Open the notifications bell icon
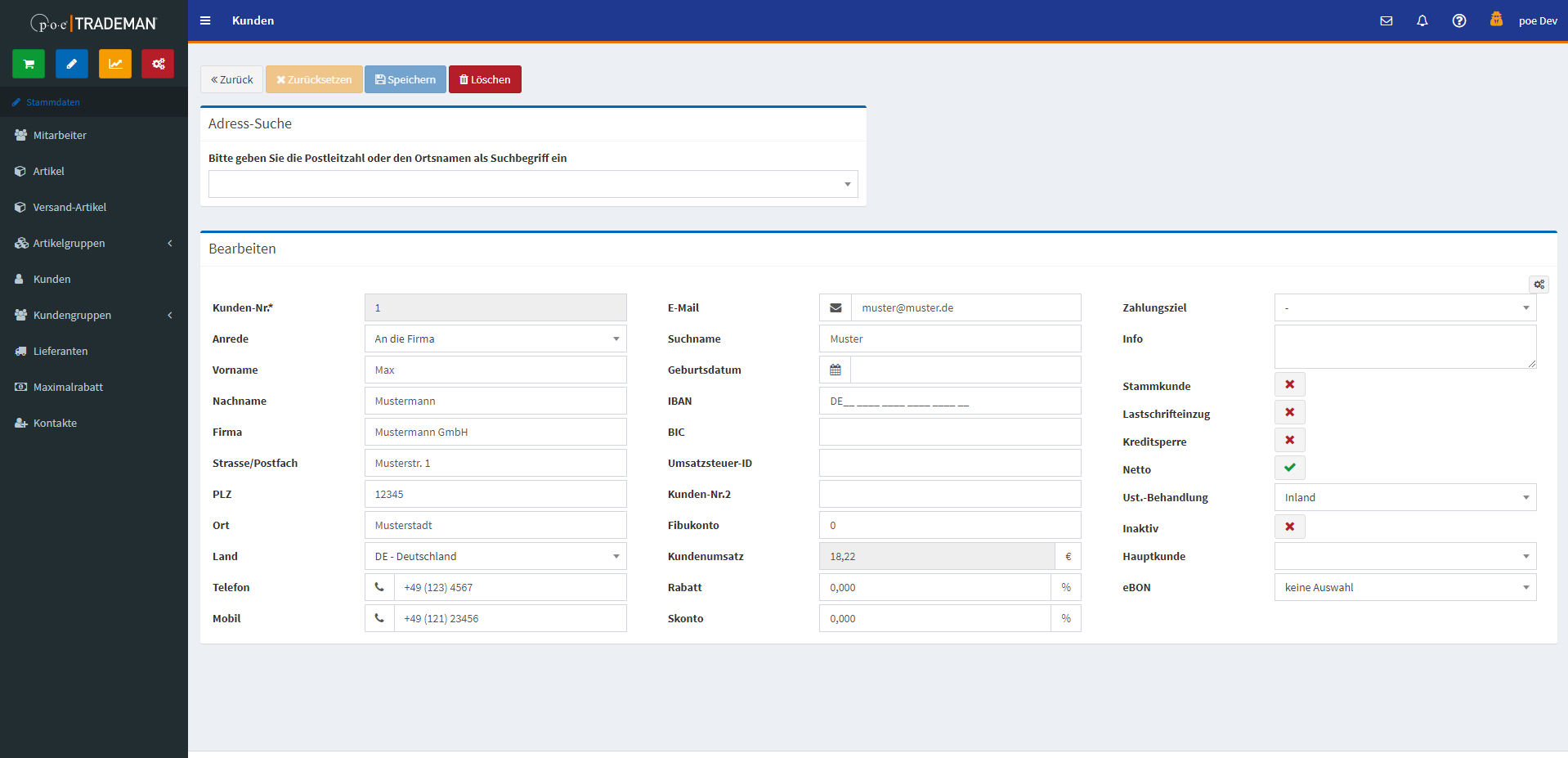Viewport: 1568px width, 758px height. (1422, 21)
